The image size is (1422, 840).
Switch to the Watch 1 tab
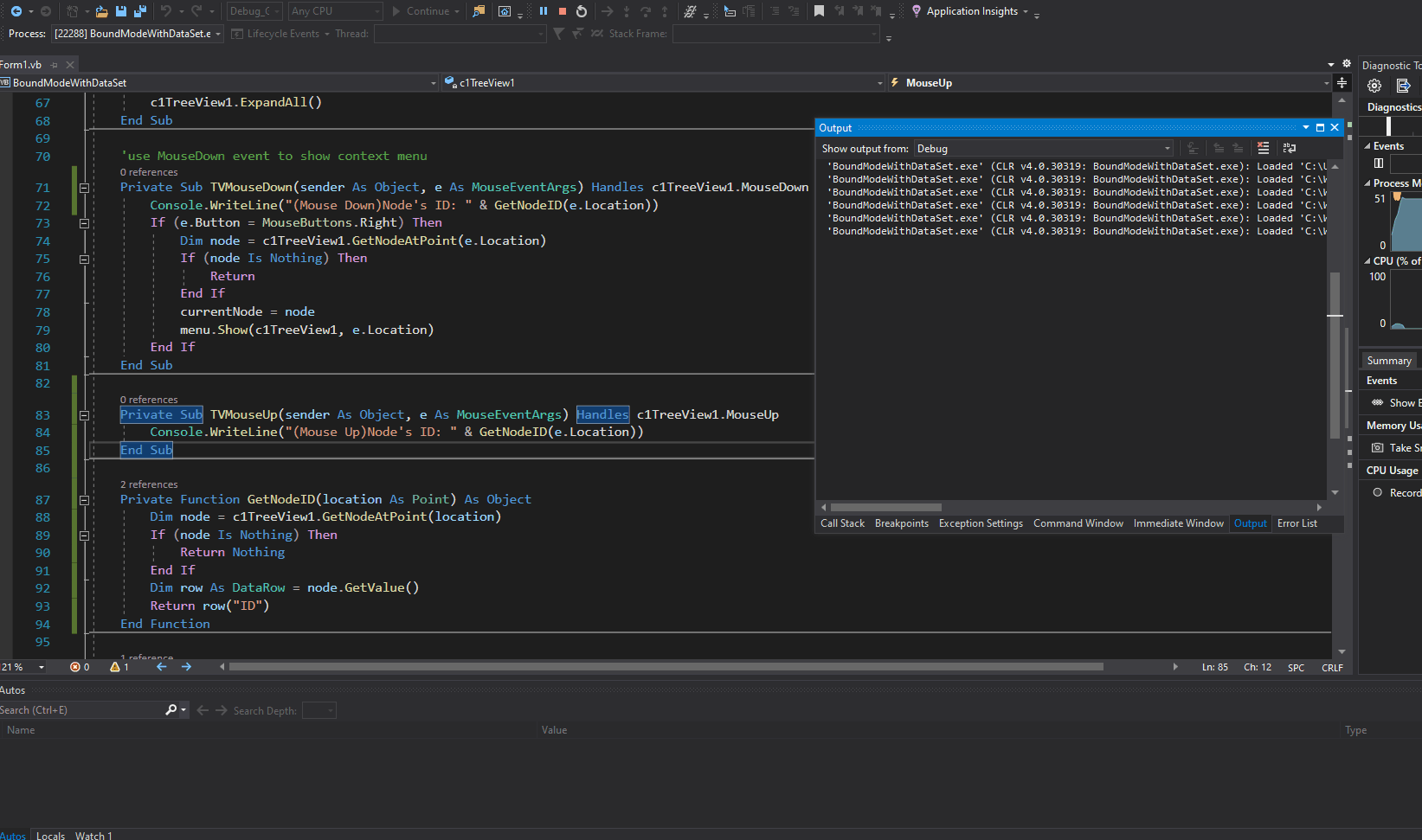point(93,835)
